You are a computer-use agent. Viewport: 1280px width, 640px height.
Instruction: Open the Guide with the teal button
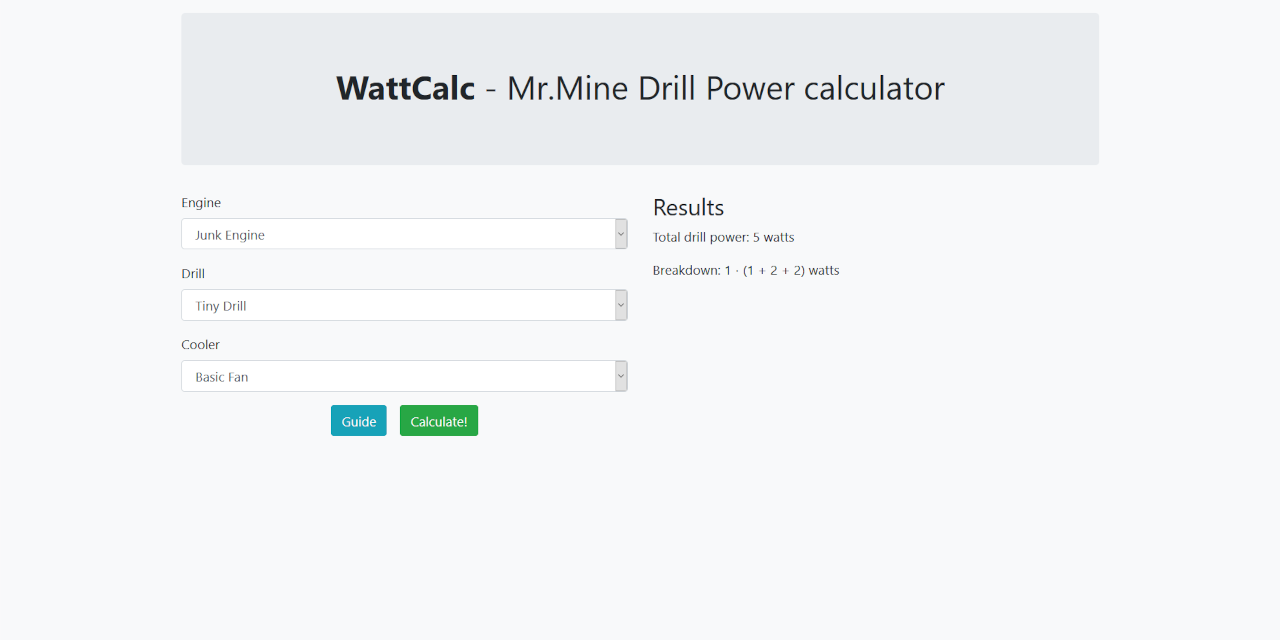pos(358,420)
